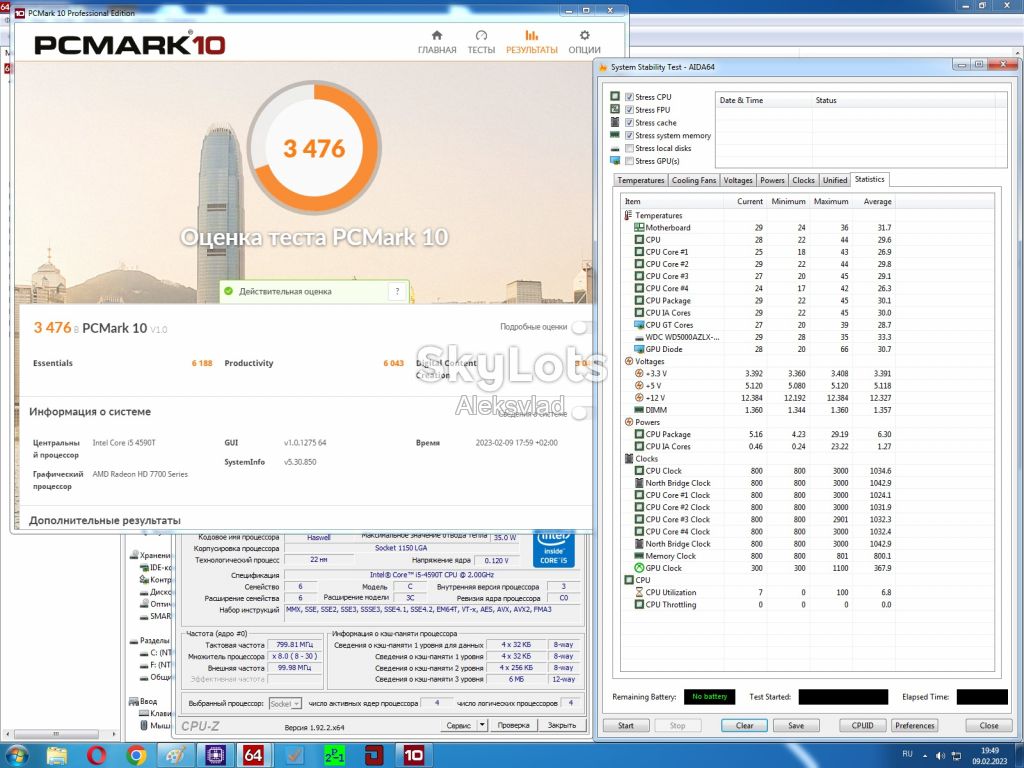Uncheck the Stress system memory checkbox
The image size is (1024, 768).
[630, 135]
